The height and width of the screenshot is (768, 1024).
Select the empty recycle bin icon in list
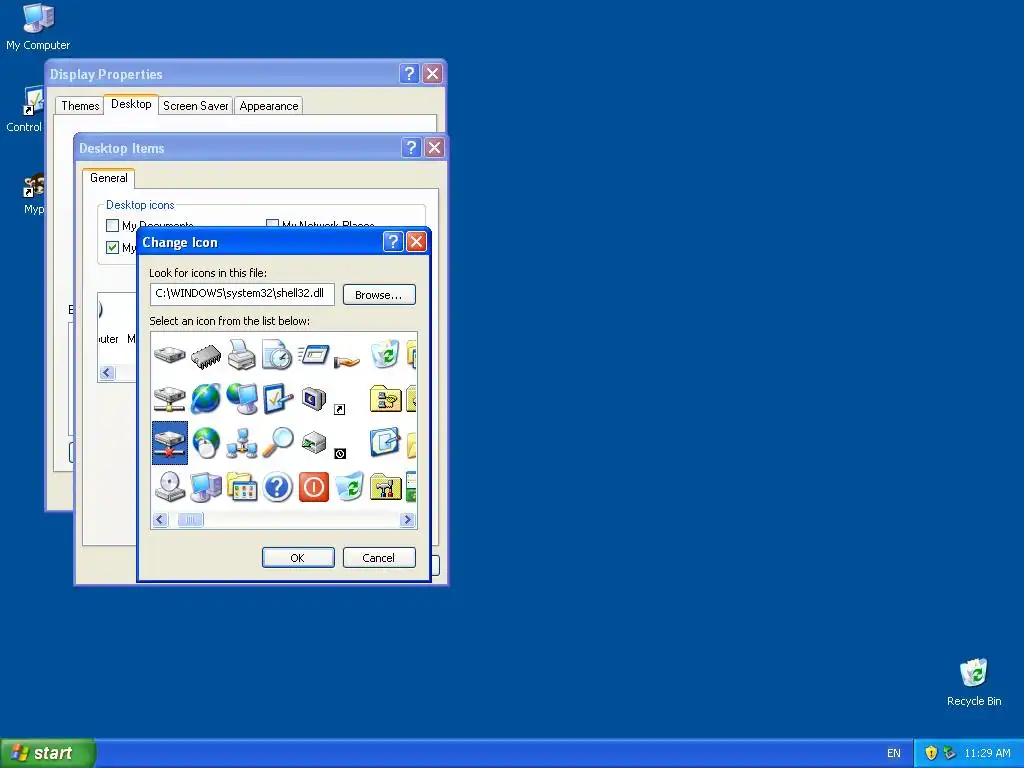coord(349,487)
